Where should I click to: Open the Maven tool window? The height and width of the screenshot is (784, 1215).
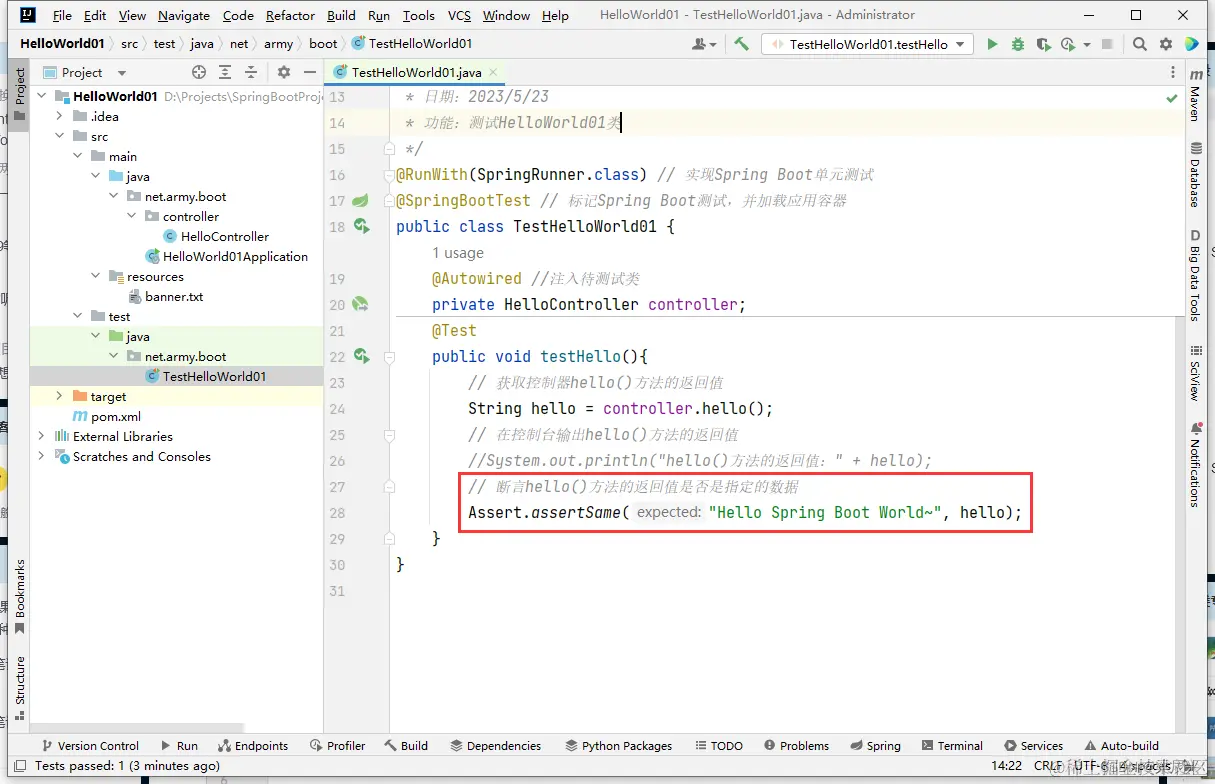1196,95
